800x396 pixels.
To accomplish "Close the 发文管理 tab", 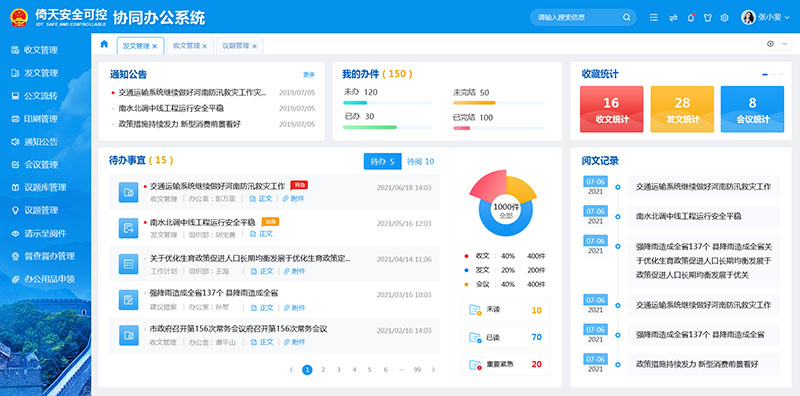I will (x=155, y=46).
